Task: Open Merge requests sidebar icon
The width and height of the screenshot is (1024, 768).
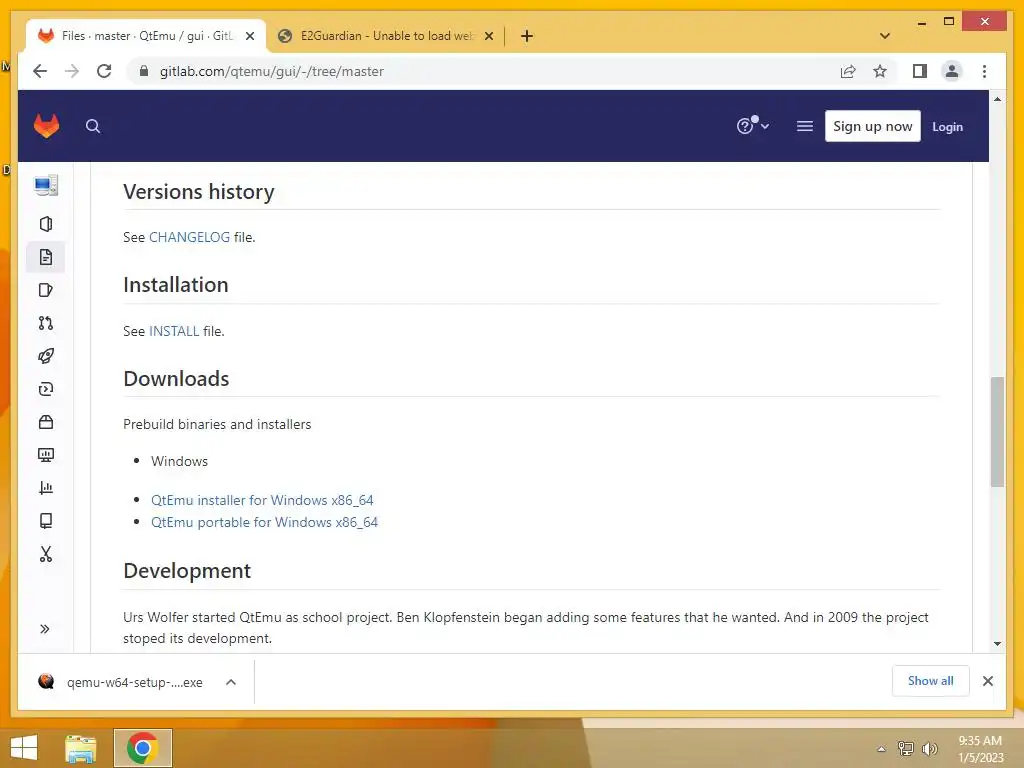Action: (x=46, y=323)
